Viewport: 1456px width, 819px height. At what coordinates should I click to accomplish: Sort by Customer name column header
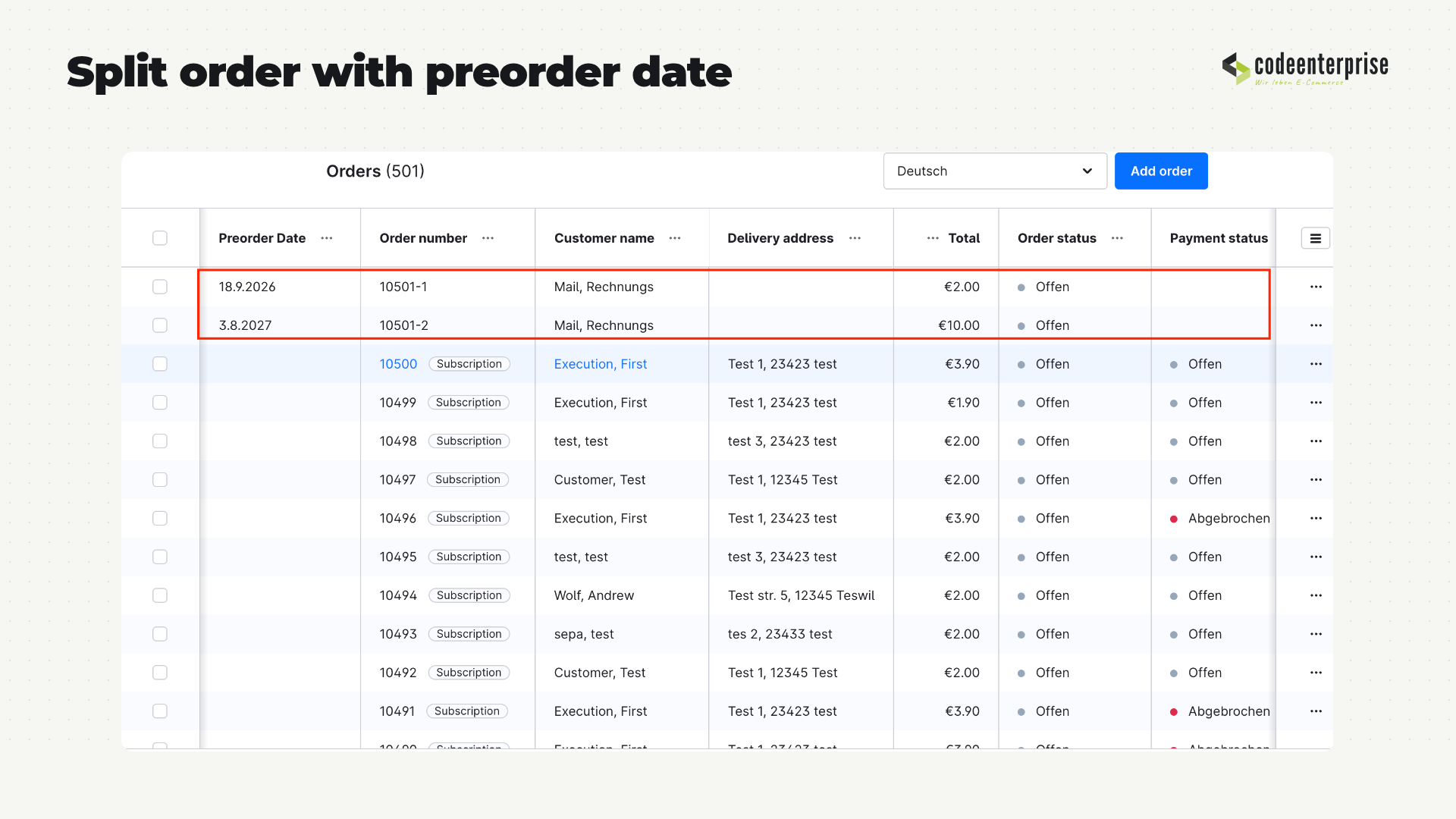click(x=604, y=238)
